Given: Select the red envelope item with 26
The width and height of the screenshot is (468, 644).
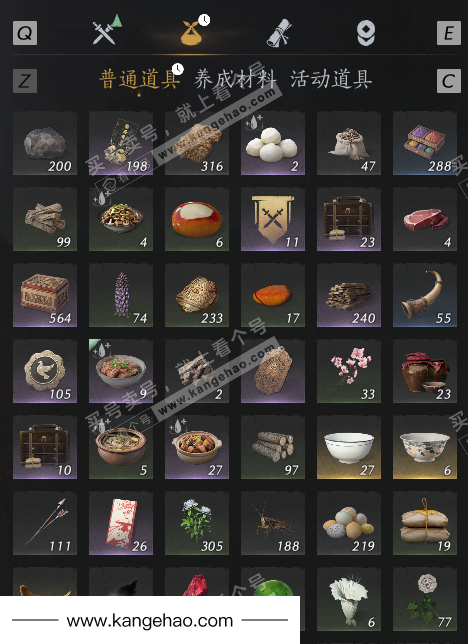Looking at the screenshot, I should click(x=121, y=523).
